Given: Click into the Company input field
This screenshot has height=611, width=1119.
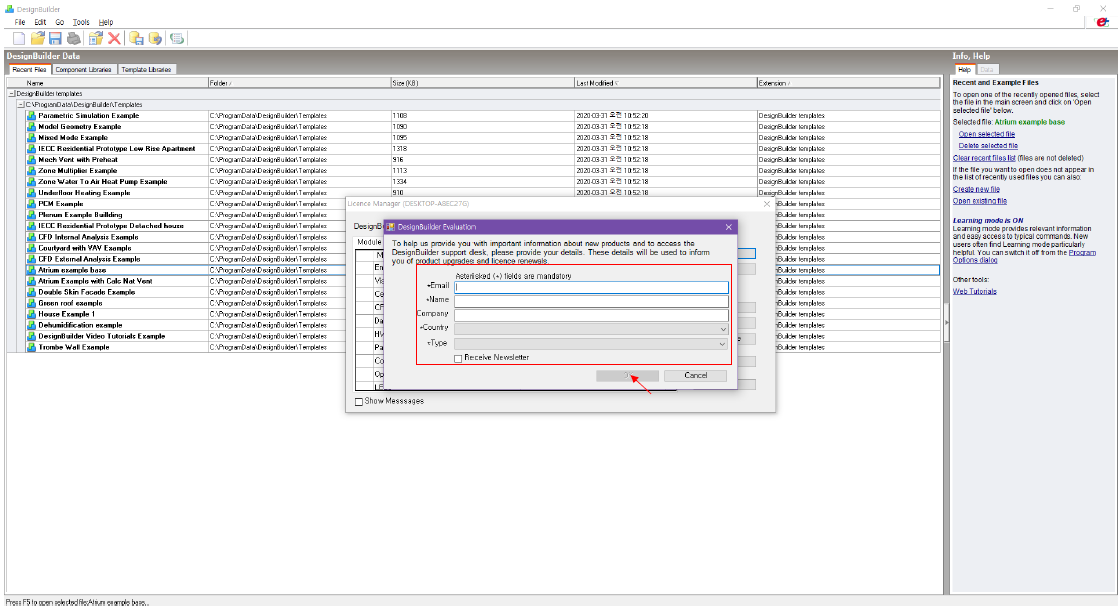Looking at the screenshot, I should pos(591,315).
